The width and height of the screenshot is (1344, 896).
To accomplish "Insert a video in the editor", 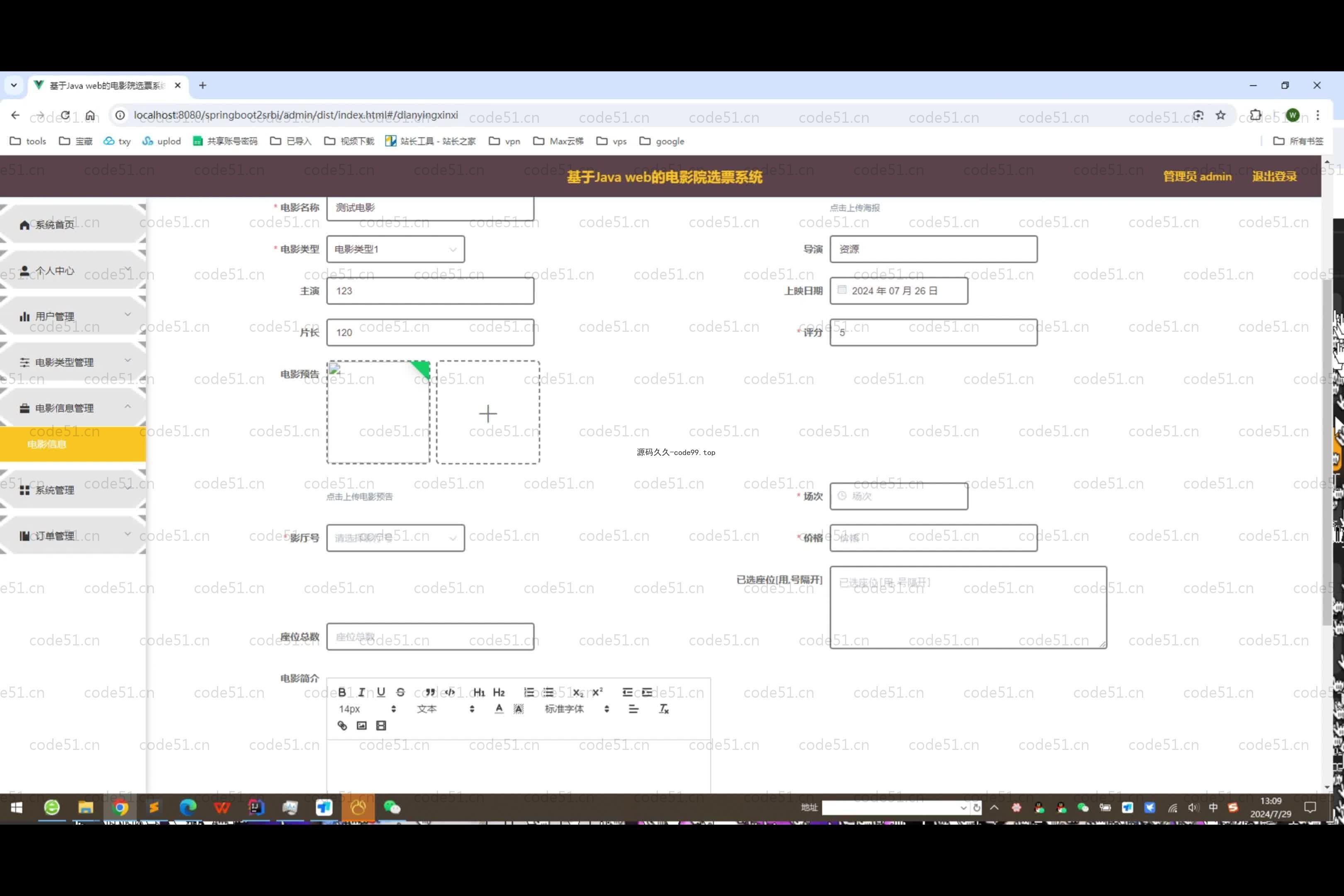I will tap(381, 725).
